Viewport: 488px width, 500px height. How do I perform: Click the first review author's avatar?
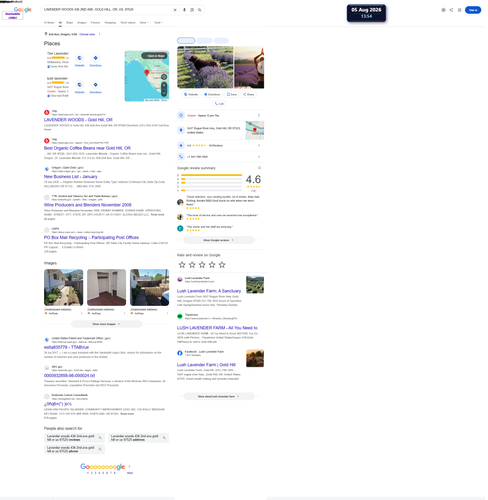(x=180, y=202)
